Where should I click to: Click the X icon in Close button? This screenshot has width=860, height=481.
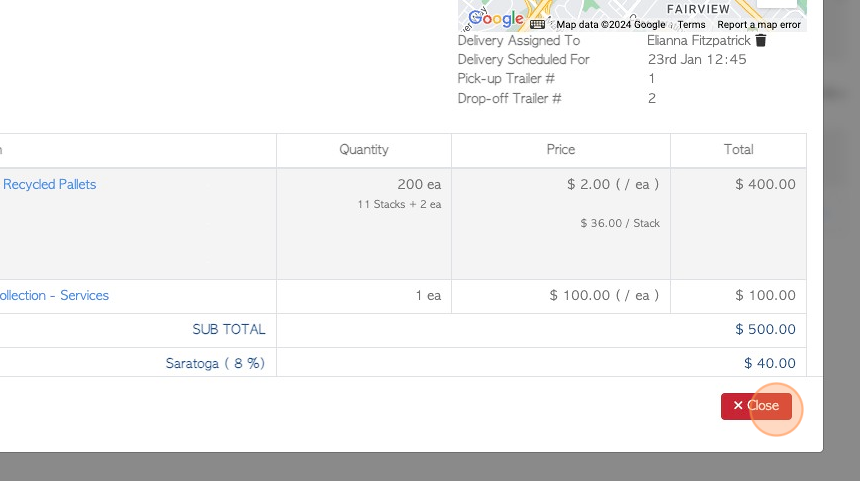pyautogui.click(x=738, y=406)
